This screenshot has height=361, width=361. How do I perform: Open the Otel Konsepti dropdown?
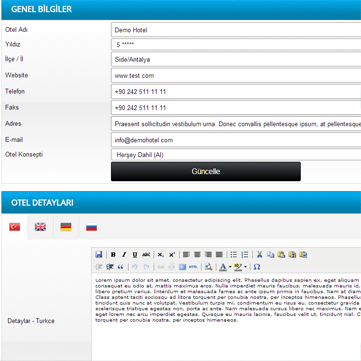(236, 155)
